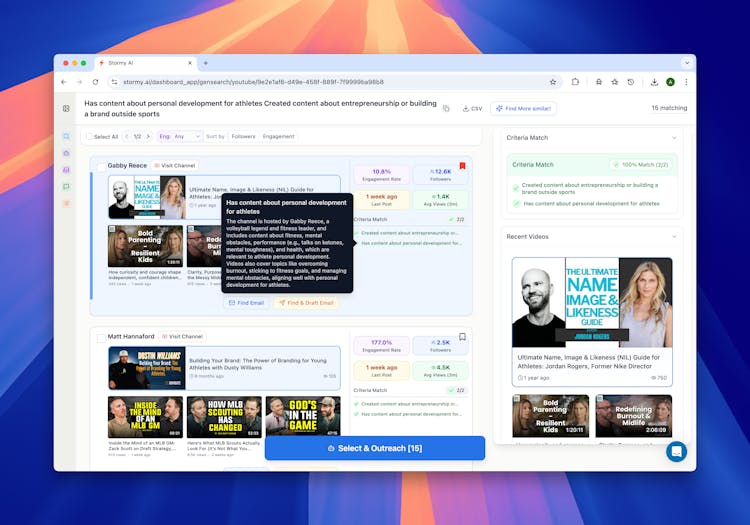Collapse the Criteria Match panel

point(674,137)
